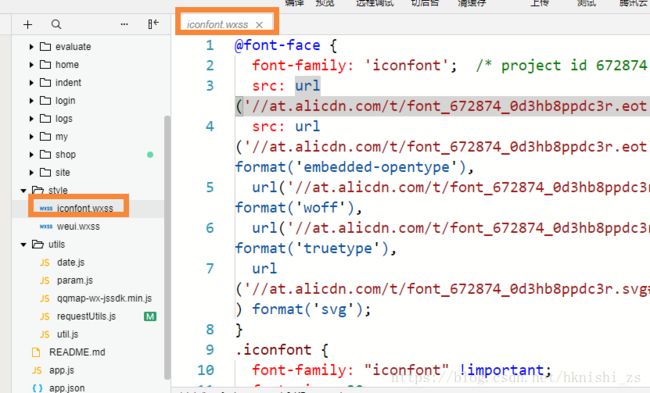Collapse the utils folder arrow
The width and height of the screenshot is (650, 393).
coord(24,245)
